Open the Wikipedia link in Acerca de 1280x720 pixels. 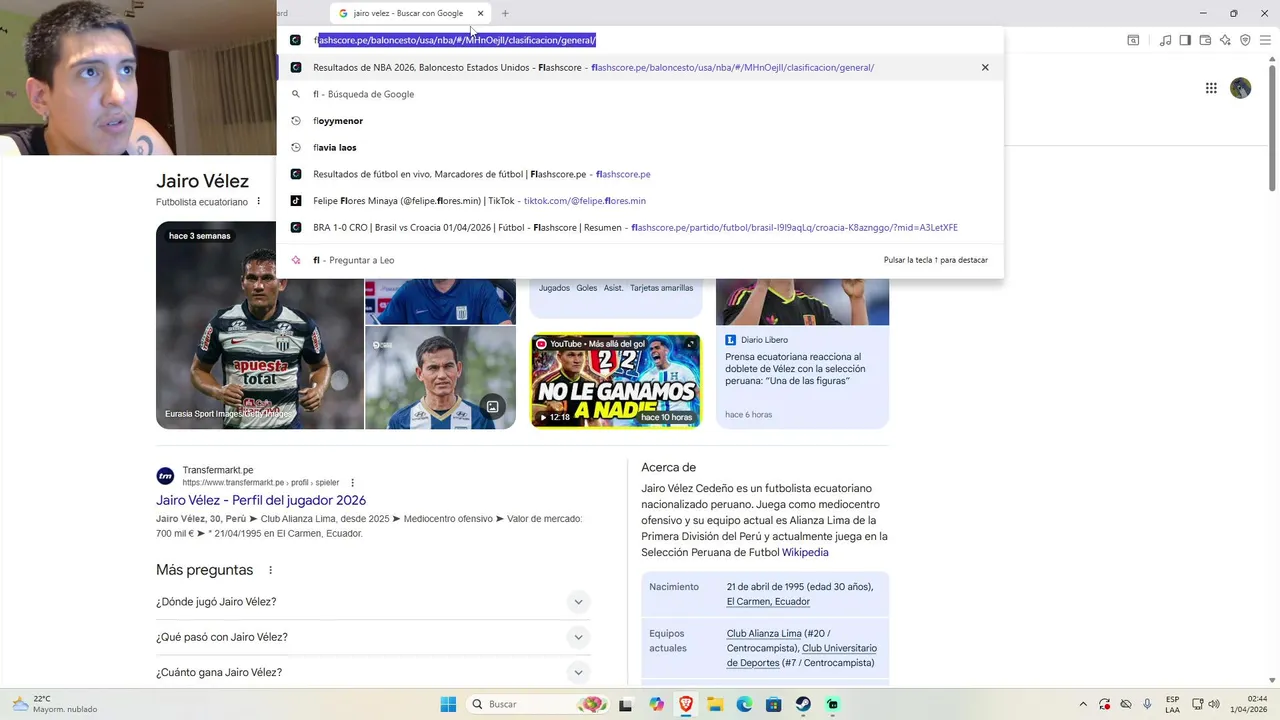805,552
